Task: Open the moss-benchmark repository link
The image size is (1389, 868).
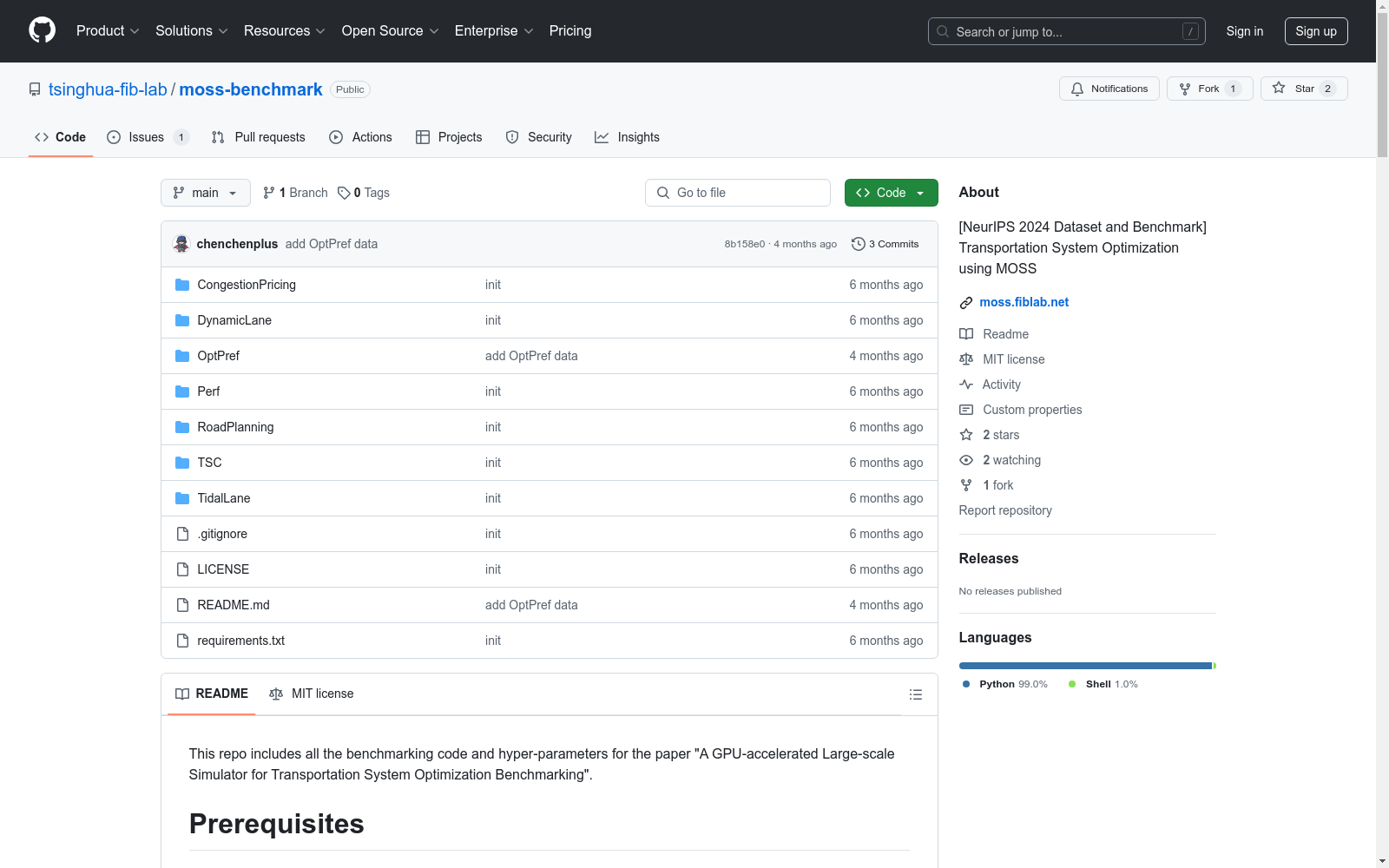Action: (251, 89)
